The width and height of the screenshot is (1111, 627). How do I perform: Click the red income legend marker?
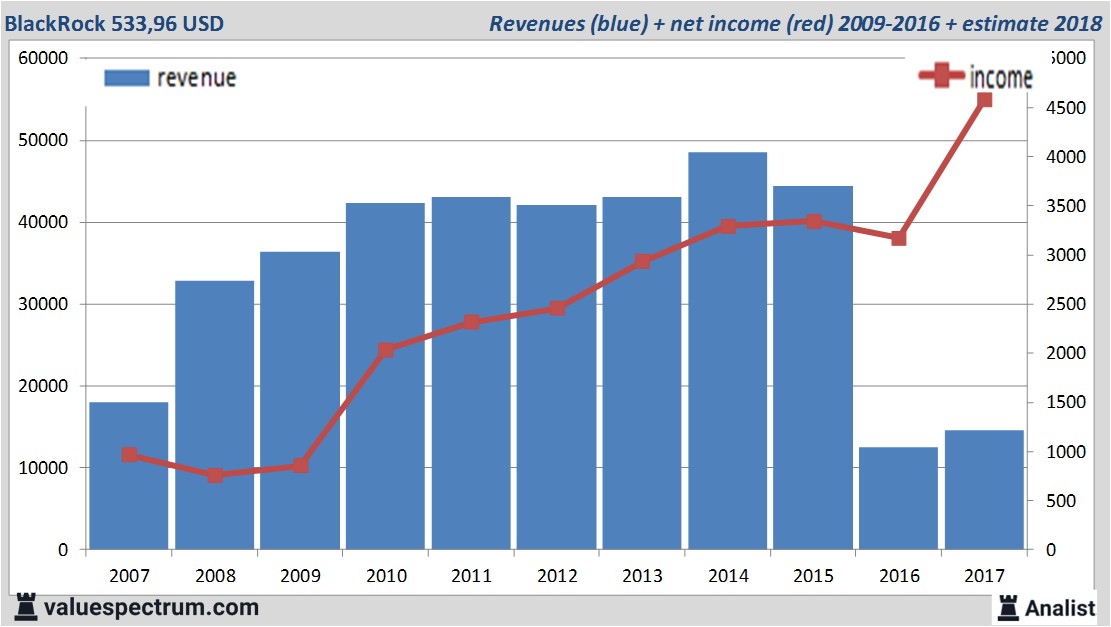pos(942,76)
